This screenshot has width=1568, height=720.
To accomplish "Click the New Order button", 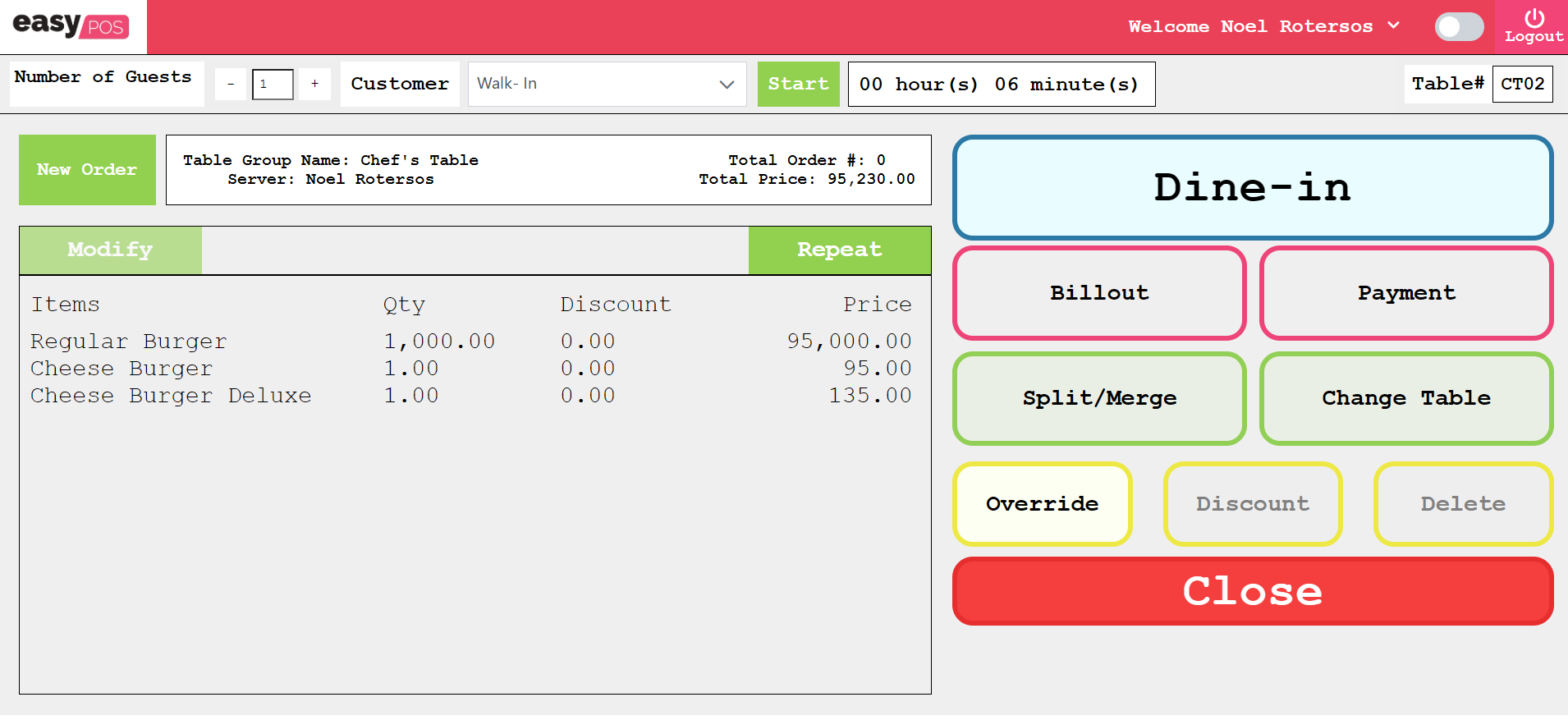I will pyautogui.click(x=87, y=170).
